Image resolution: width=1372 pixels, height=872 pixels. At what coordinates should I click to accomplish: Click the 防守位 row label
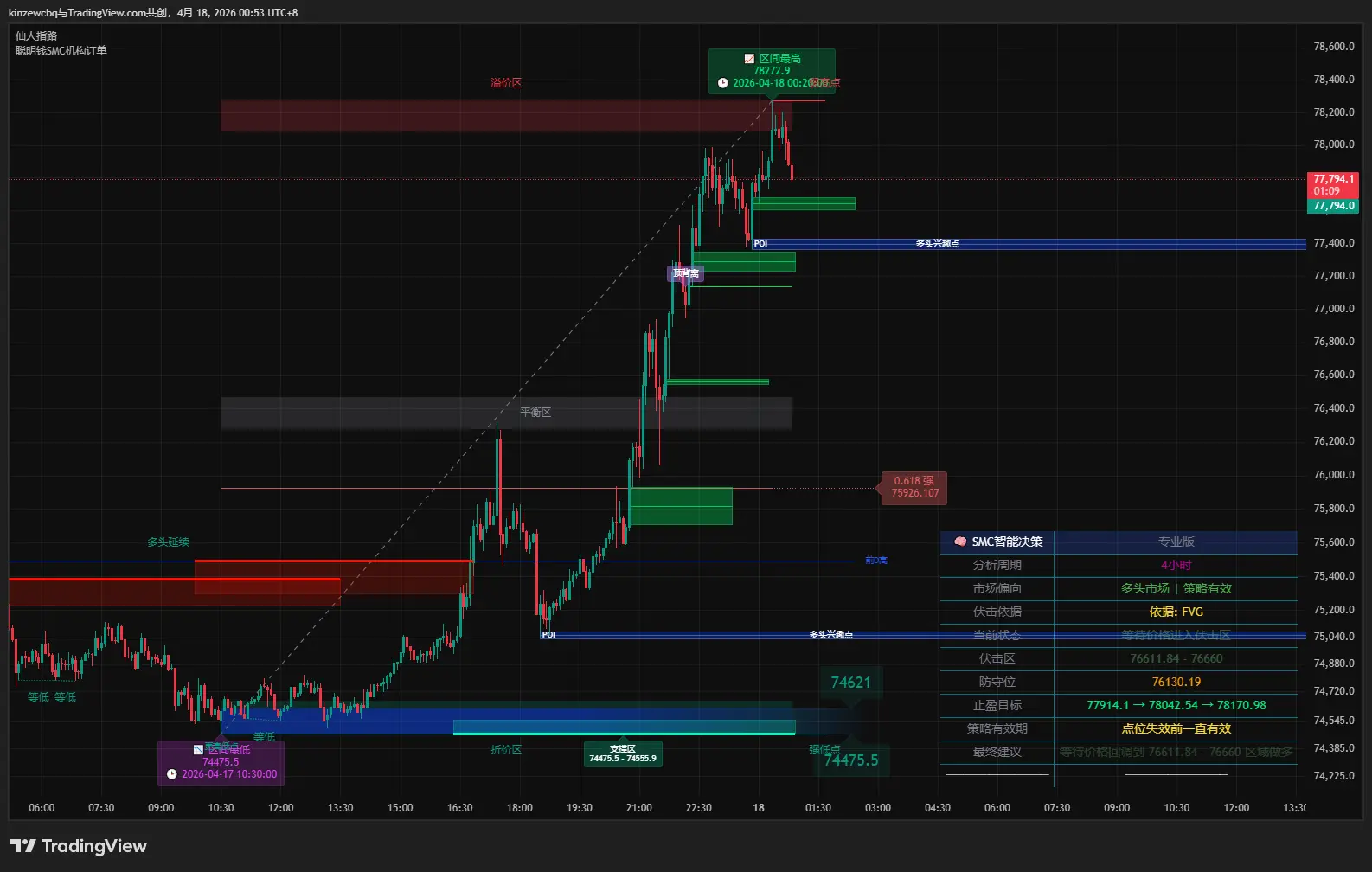click(x=997, y=682)
